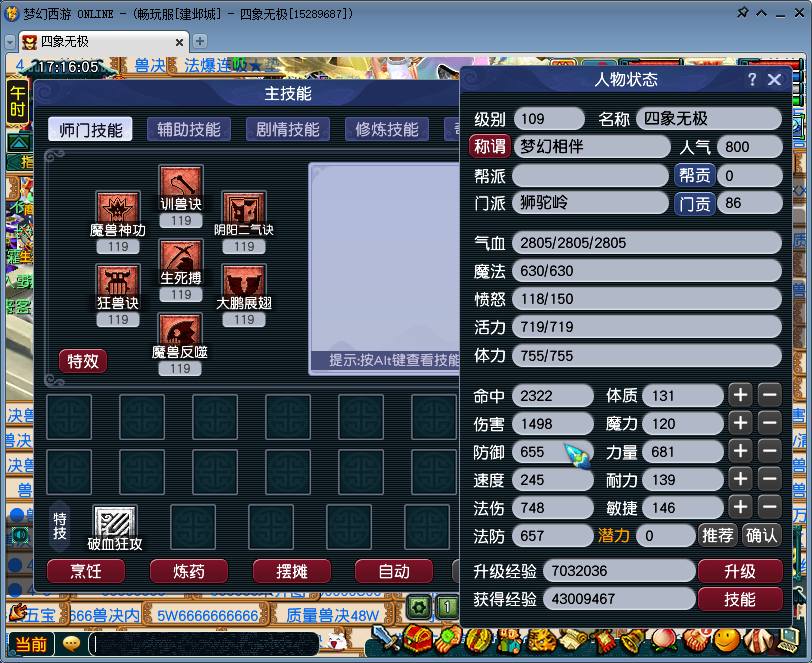Click the 特效 button
Screen dimensions: 812x663
pos(83,361)
